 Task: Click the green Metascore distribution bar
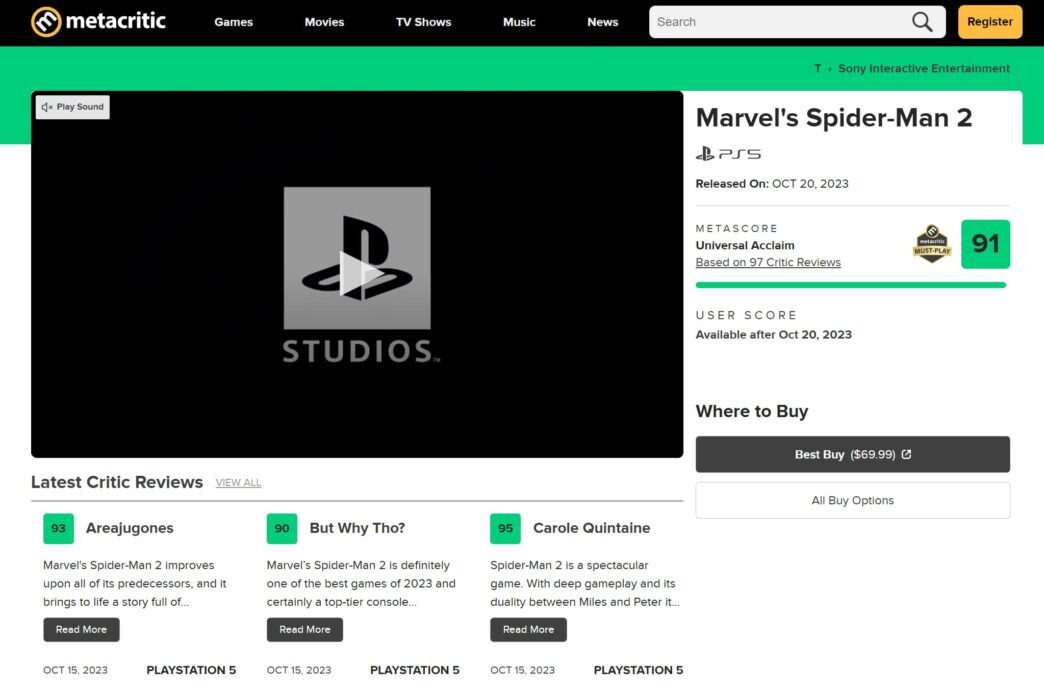pyautogui.click(x=851, y=285)
